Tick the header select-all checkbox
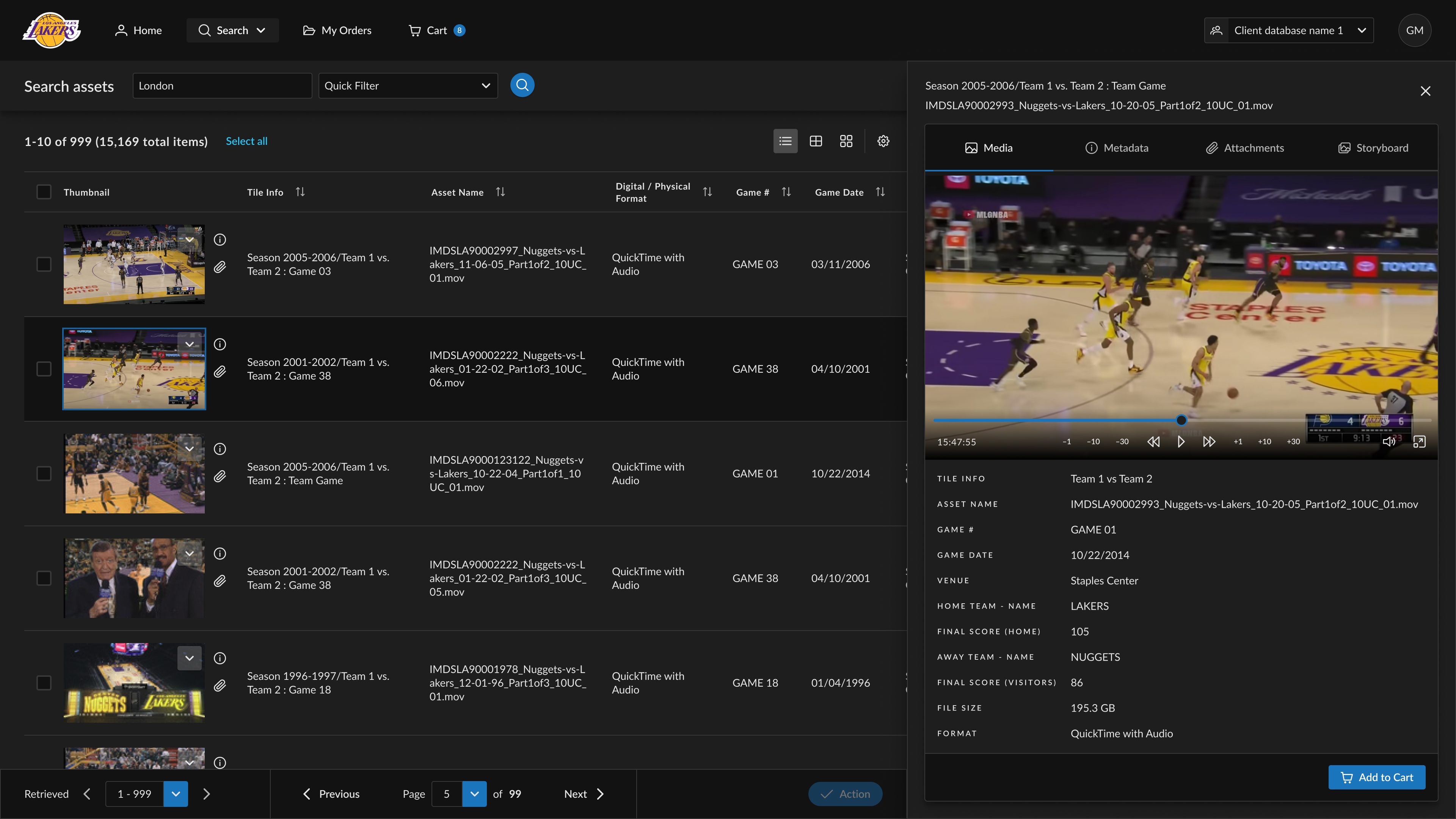 [x=44, y=192]
